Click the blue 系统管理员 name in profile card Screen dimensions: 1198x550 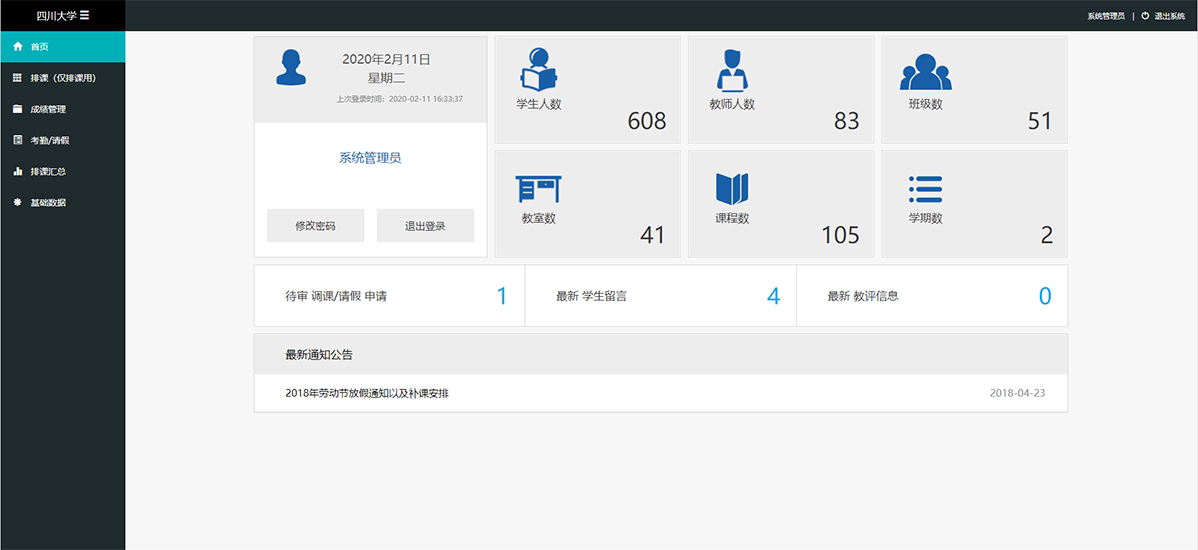(371, 158)
